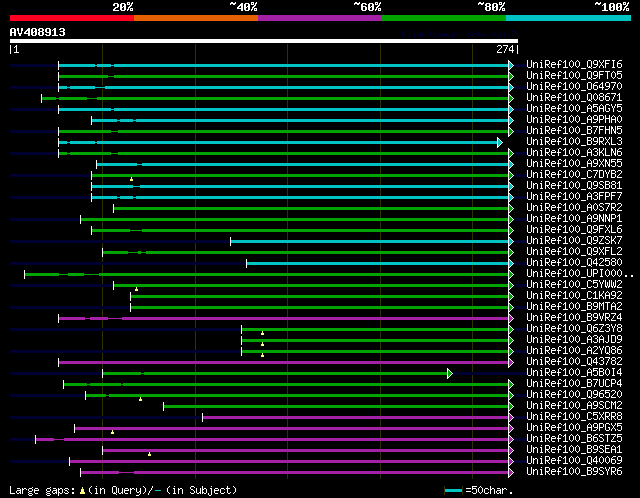Screen dimensions: 640x498
Task: Click the UniRef100_C1KA92 label
Action: [574, 296]
